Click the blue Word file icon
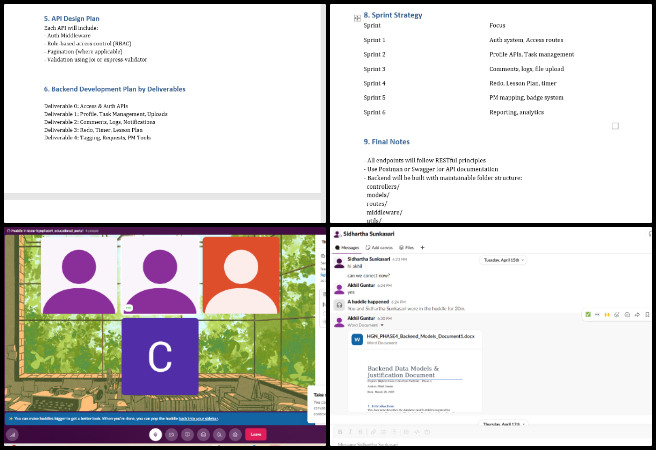 (x=357, y=339)
